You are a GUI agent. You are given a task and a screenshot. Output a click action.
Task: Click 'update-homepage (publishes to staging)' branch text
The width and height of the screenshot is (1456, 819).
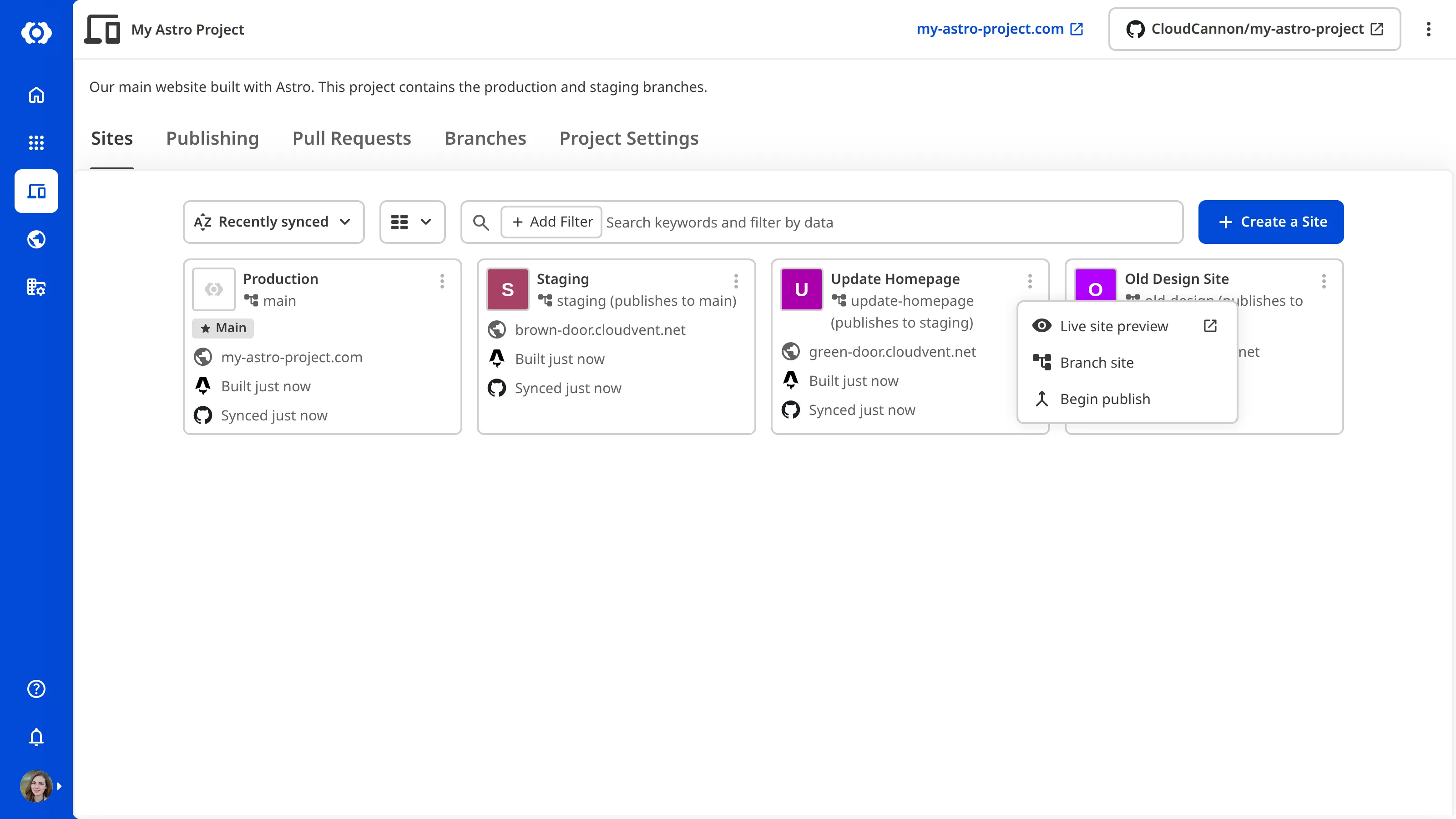902,311
